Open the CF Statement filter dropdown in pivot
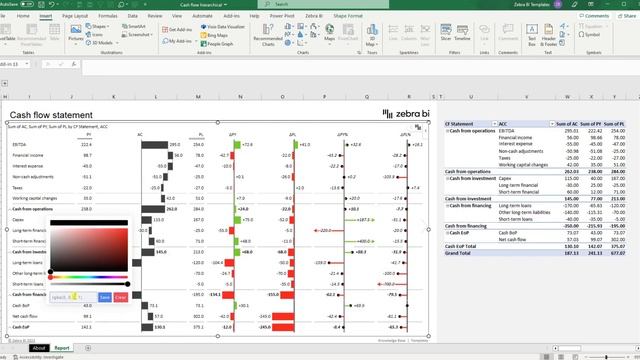Viewport: 640px width, 360px height. (x=494, y=124)
